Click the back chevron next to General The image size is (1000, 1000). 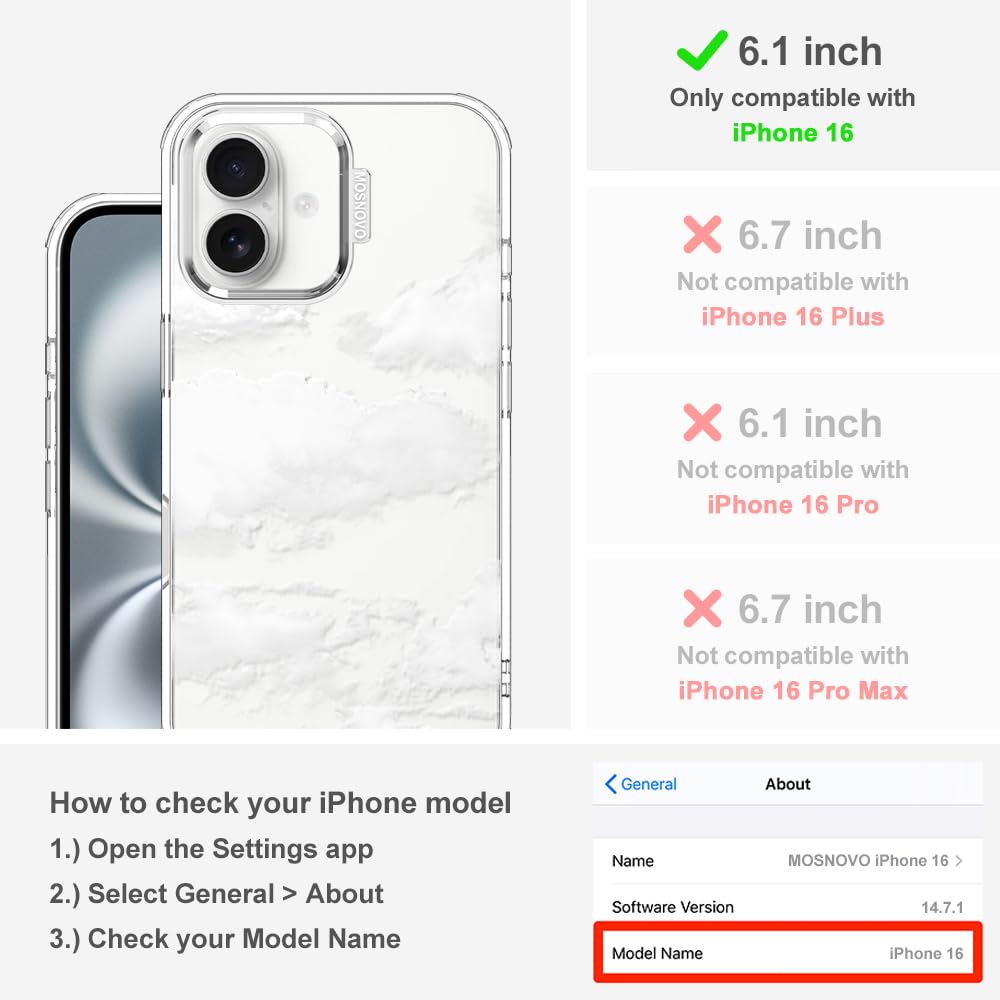coord(610,784)
